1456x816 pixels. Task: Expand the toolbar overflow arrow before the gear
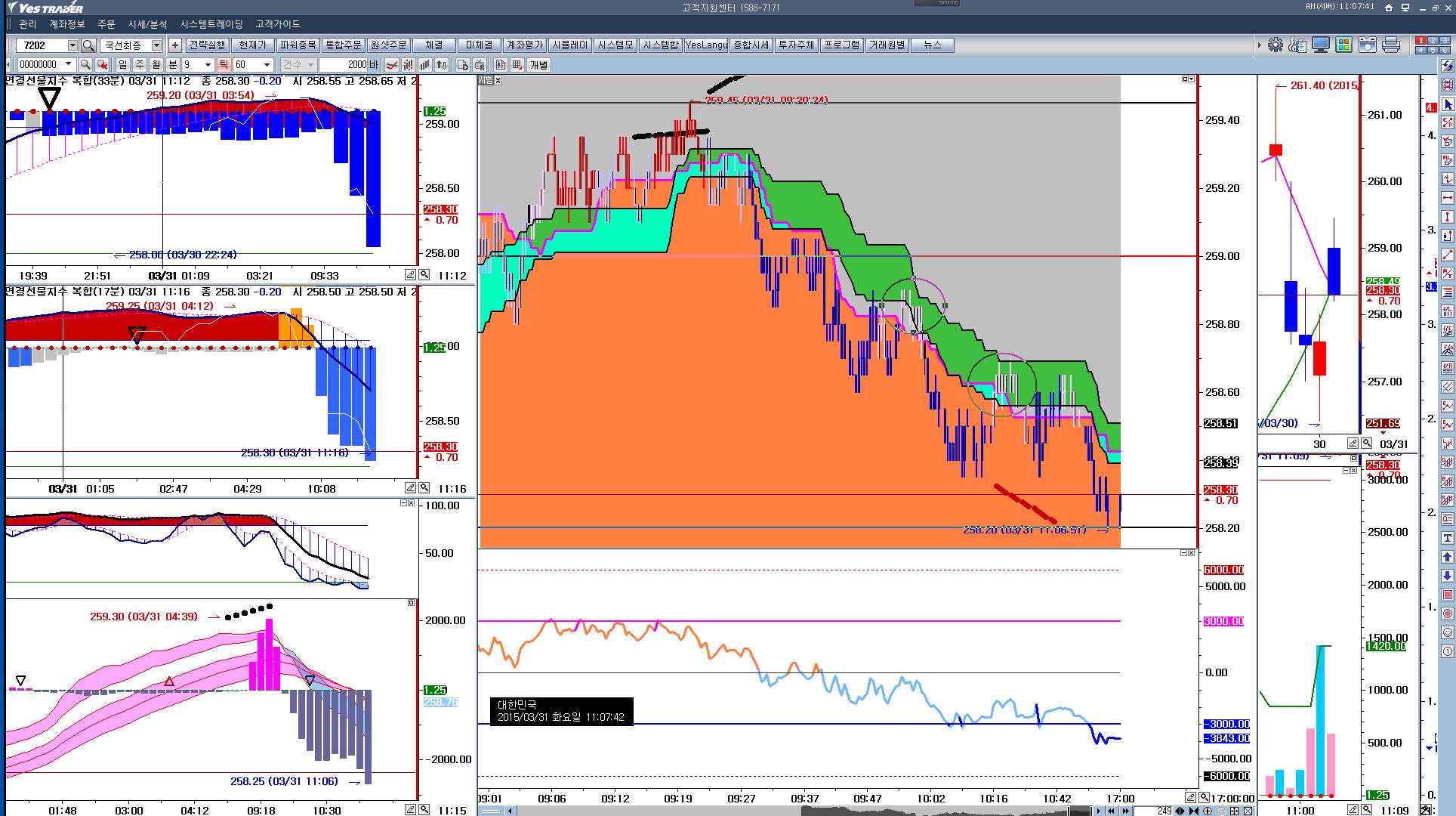point(1259,45)
